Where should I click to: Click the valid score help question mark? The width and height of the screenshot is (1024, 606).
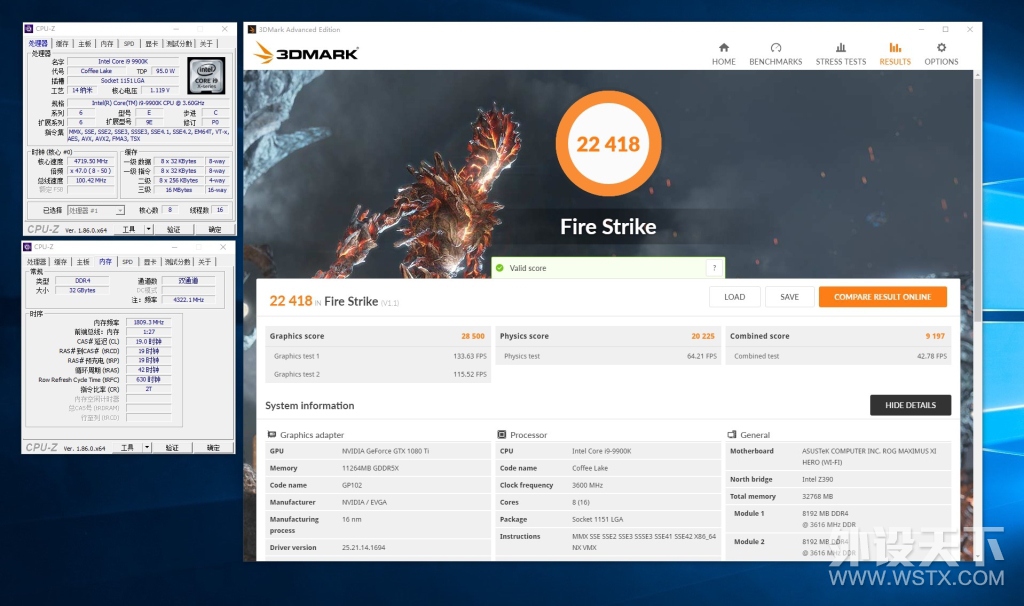click(714, 268)
